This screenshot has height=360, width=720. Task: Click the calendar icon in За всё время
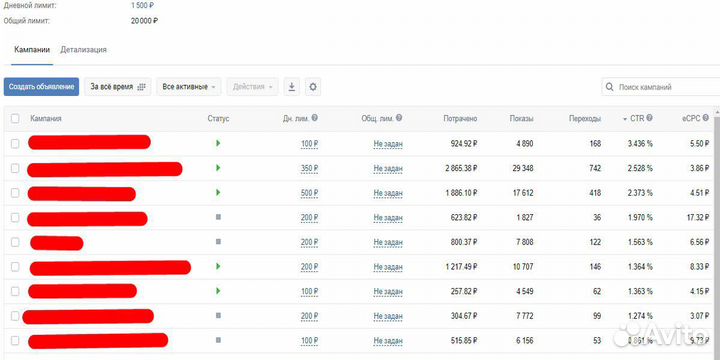tap(141, 87)
